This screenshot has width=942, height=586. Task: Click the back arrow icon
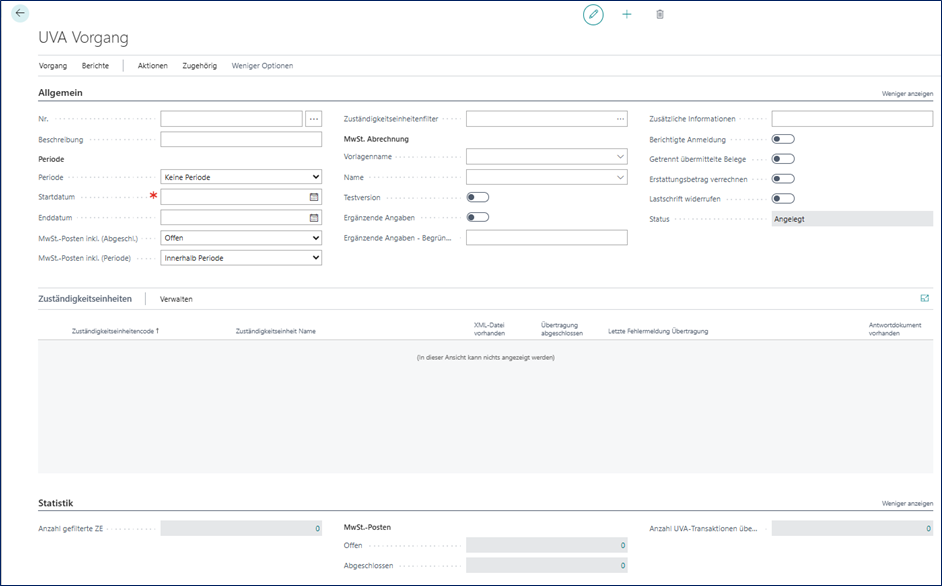(x=20, y=14)
